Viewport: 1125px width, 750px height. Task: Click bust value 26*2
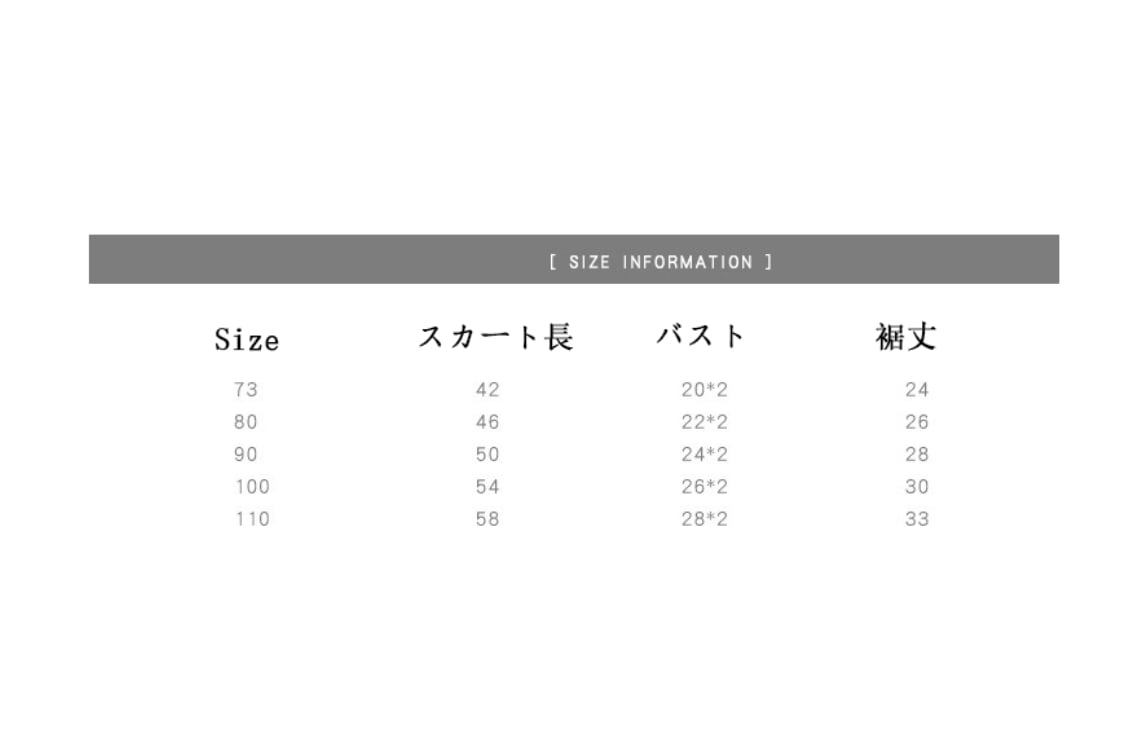point(705,487)
